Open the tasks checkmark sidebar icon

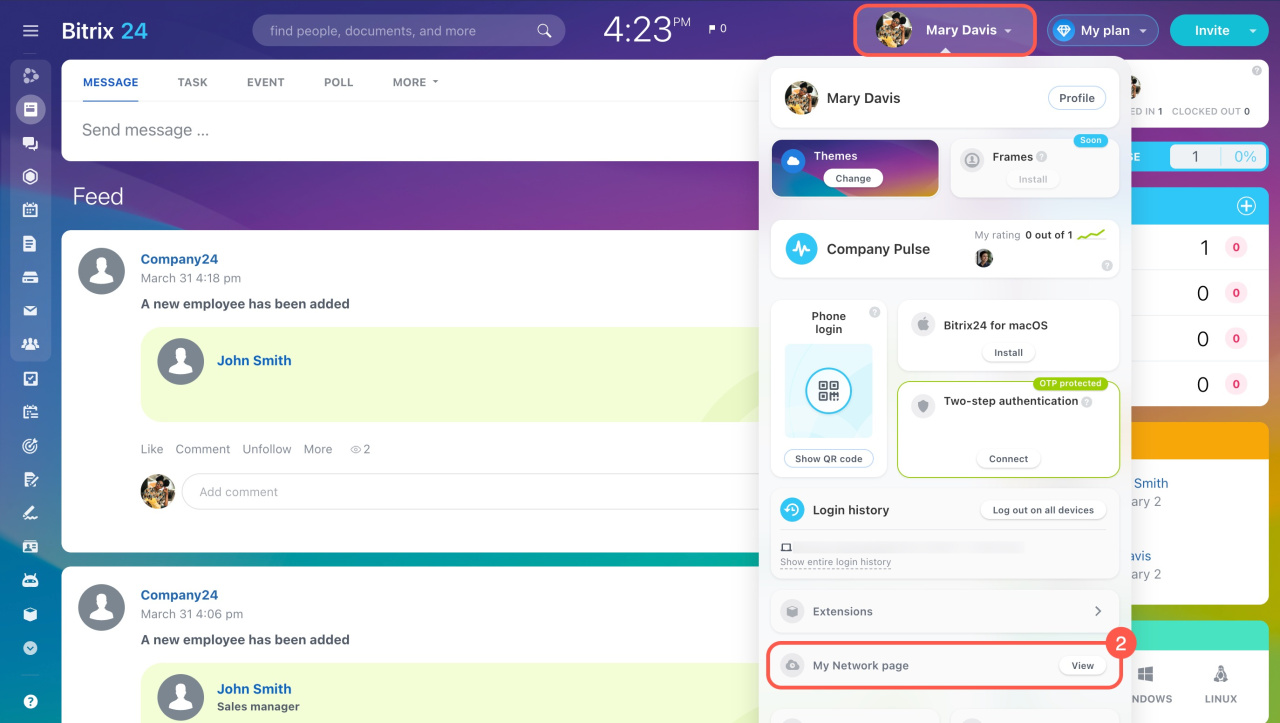pyautogui.click(x=30, y=378)
